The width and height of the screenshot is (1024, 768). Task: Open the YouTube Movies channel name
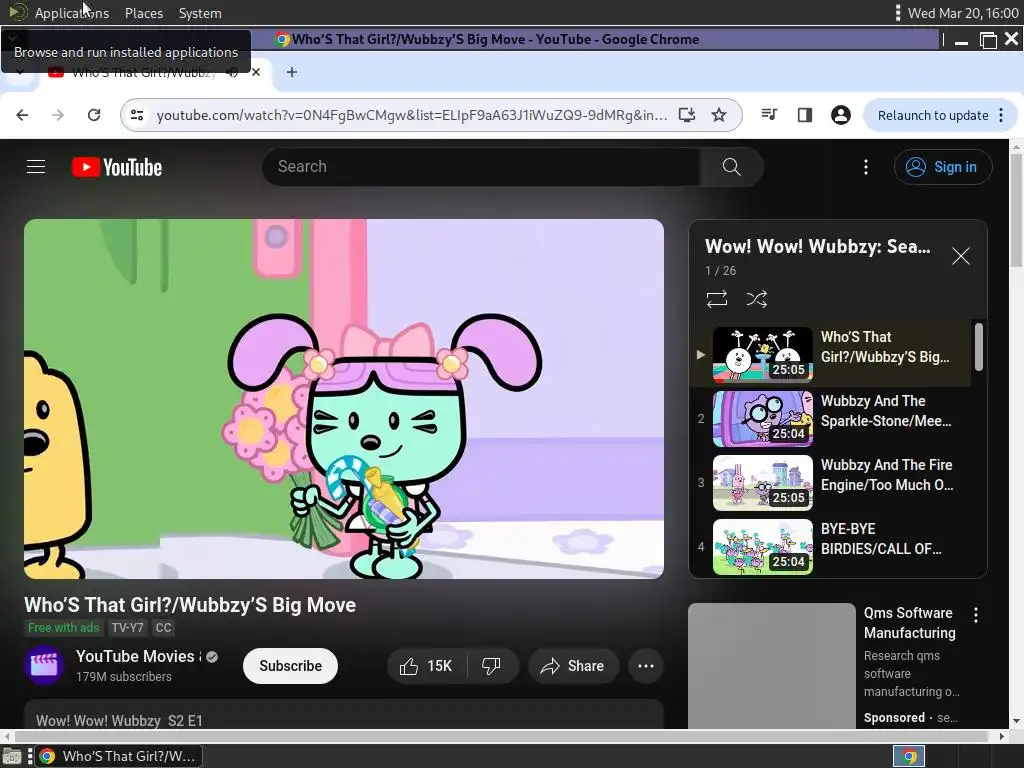point(135,656)
